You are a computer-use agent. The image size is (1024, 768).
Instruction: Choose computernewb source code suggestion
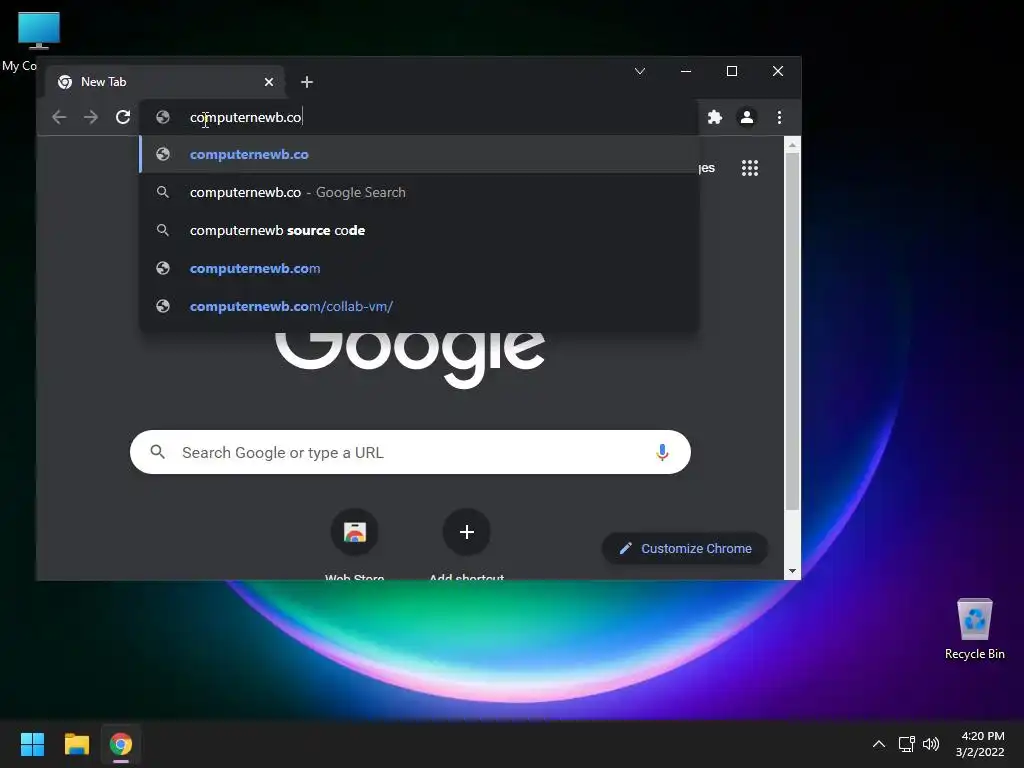point(419,230)
